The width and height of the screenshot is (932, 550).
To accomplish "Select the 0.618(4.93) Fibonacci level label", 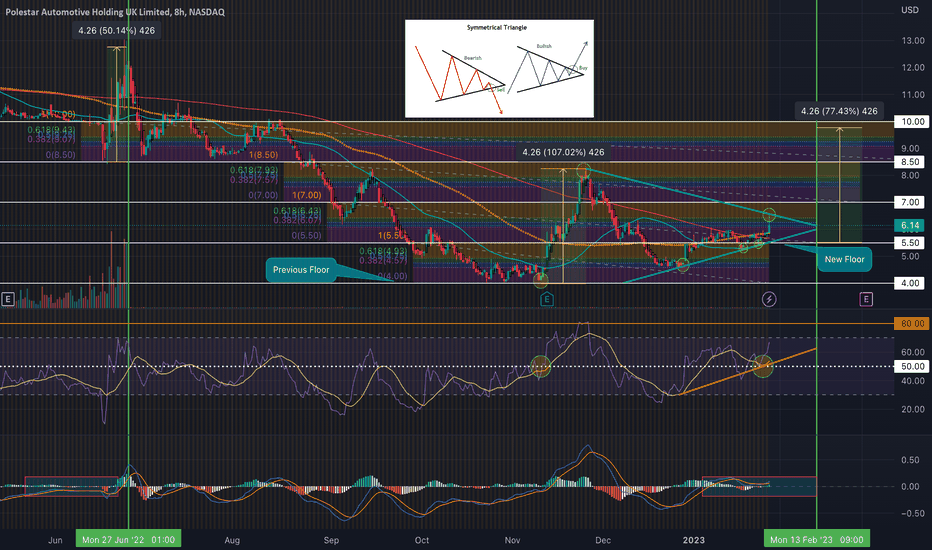I will [383, 252].
